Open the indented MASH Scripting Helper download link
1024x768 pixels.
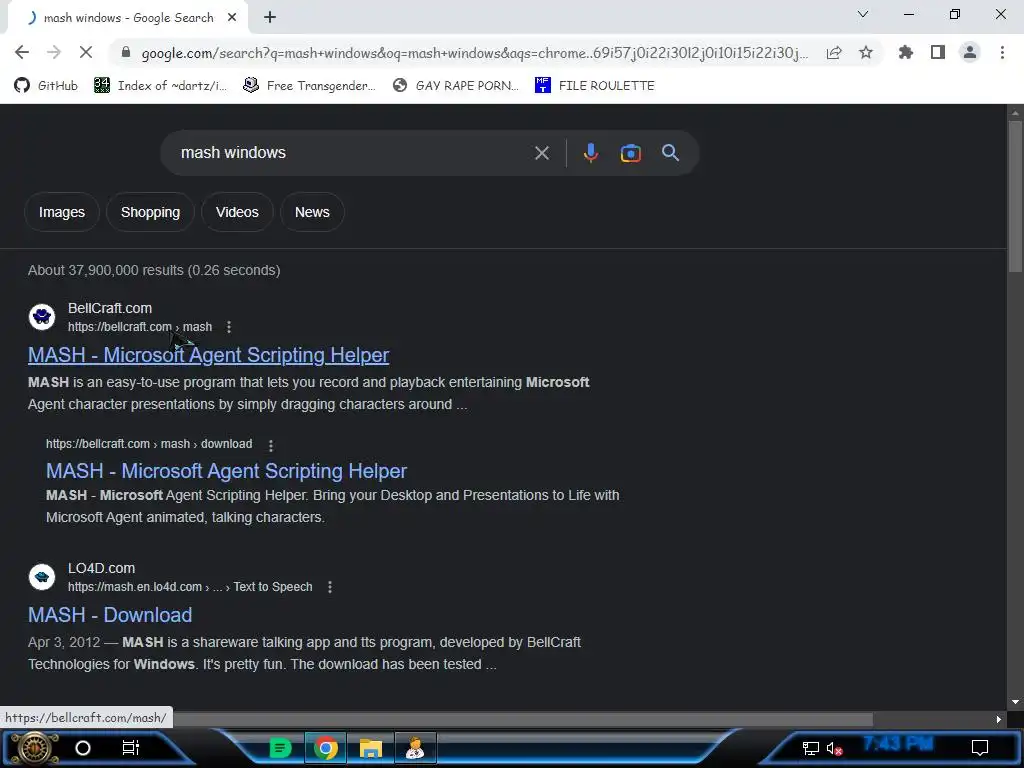pyautogui.click(x=227, y=471)
